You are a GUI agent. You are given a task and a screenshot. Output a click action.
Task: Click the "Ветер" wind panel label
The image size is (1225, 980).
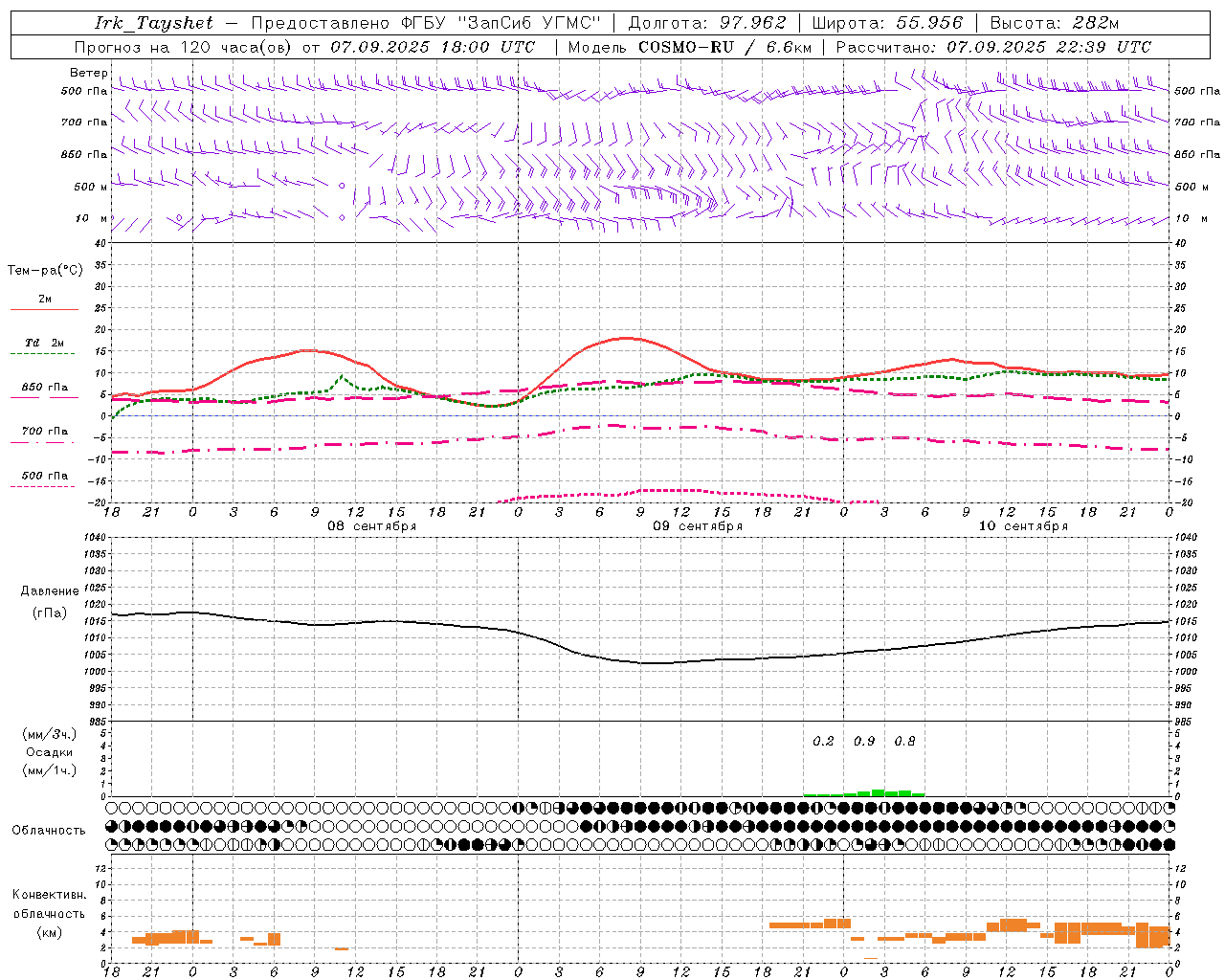(89, 74)
